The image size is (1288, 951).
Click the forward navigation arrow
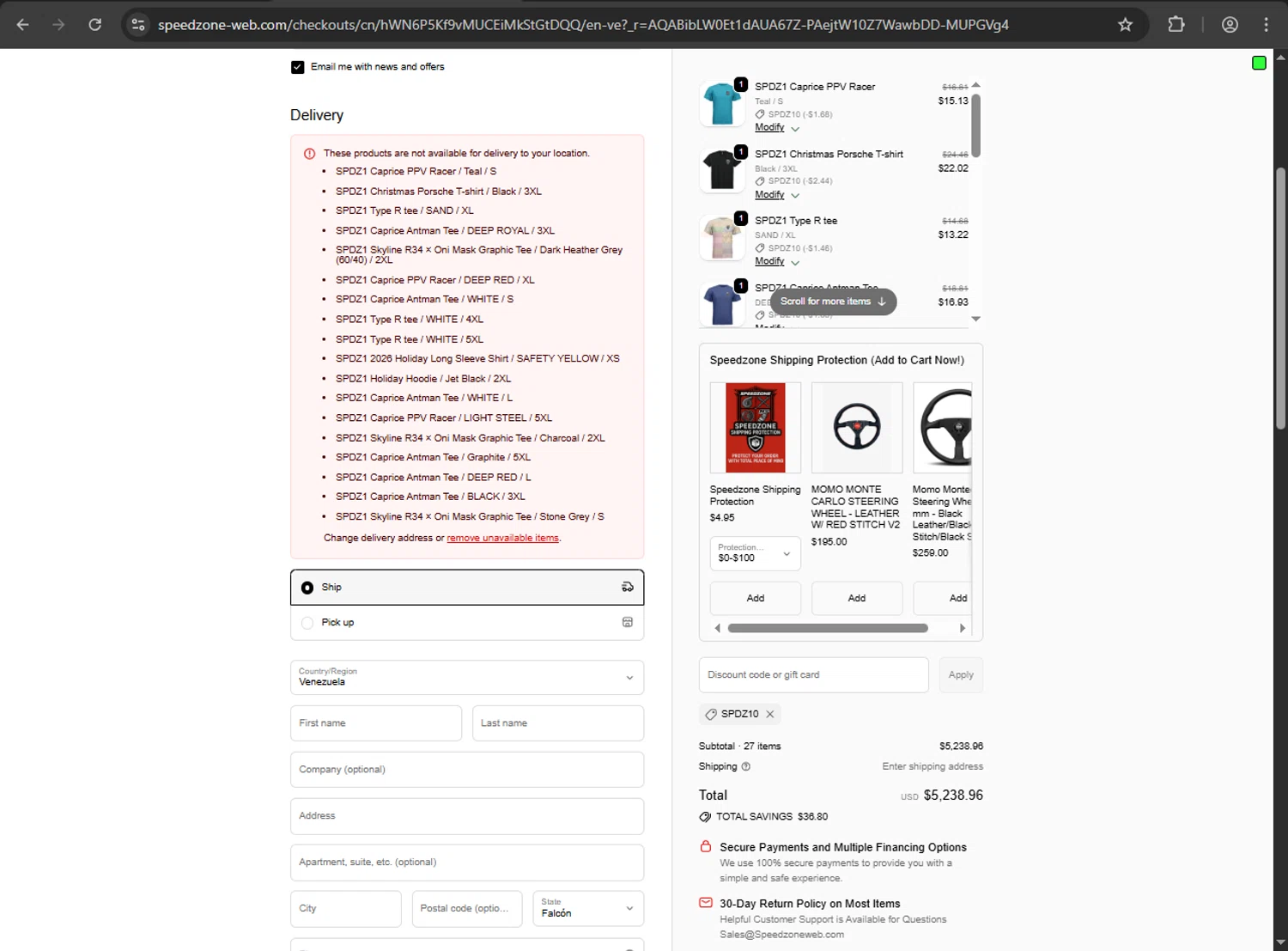pyautogui.click(x=58, y=25)
